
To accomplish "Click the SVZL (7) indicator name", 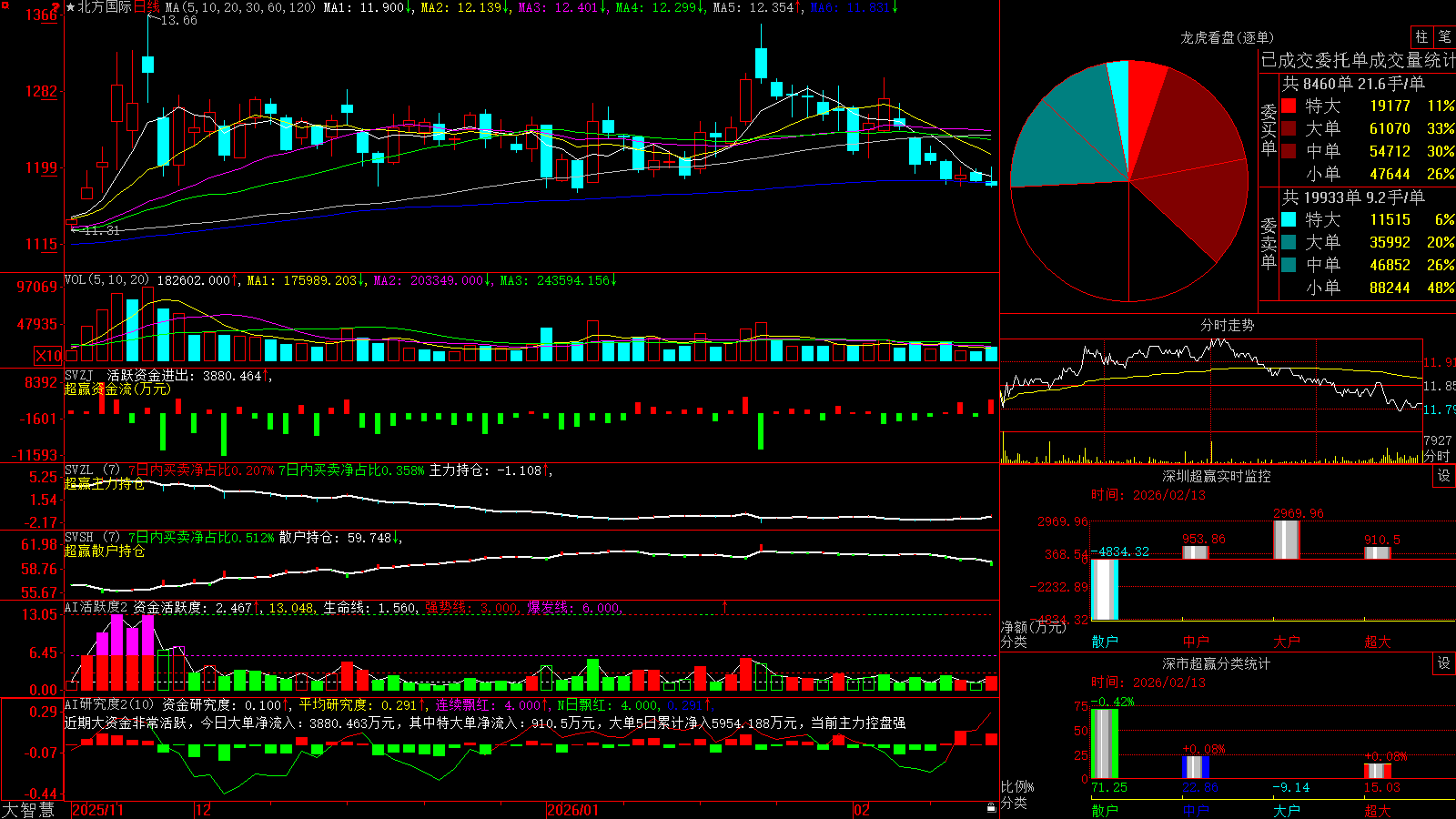I will click(92, 470).
